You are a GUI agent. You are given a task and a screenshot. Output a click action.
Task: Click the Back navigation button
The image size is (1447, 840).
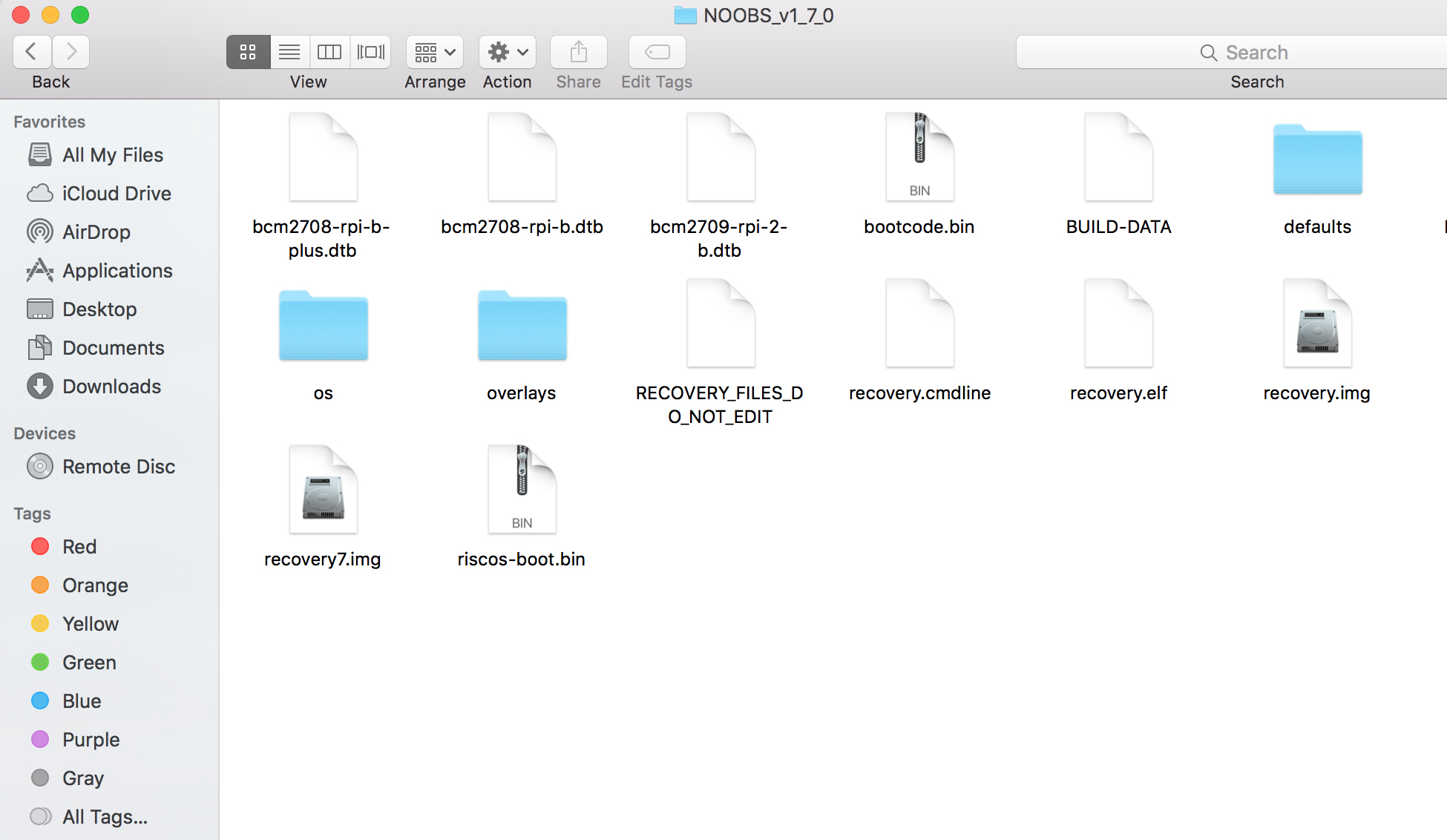(x=31, y=52)
